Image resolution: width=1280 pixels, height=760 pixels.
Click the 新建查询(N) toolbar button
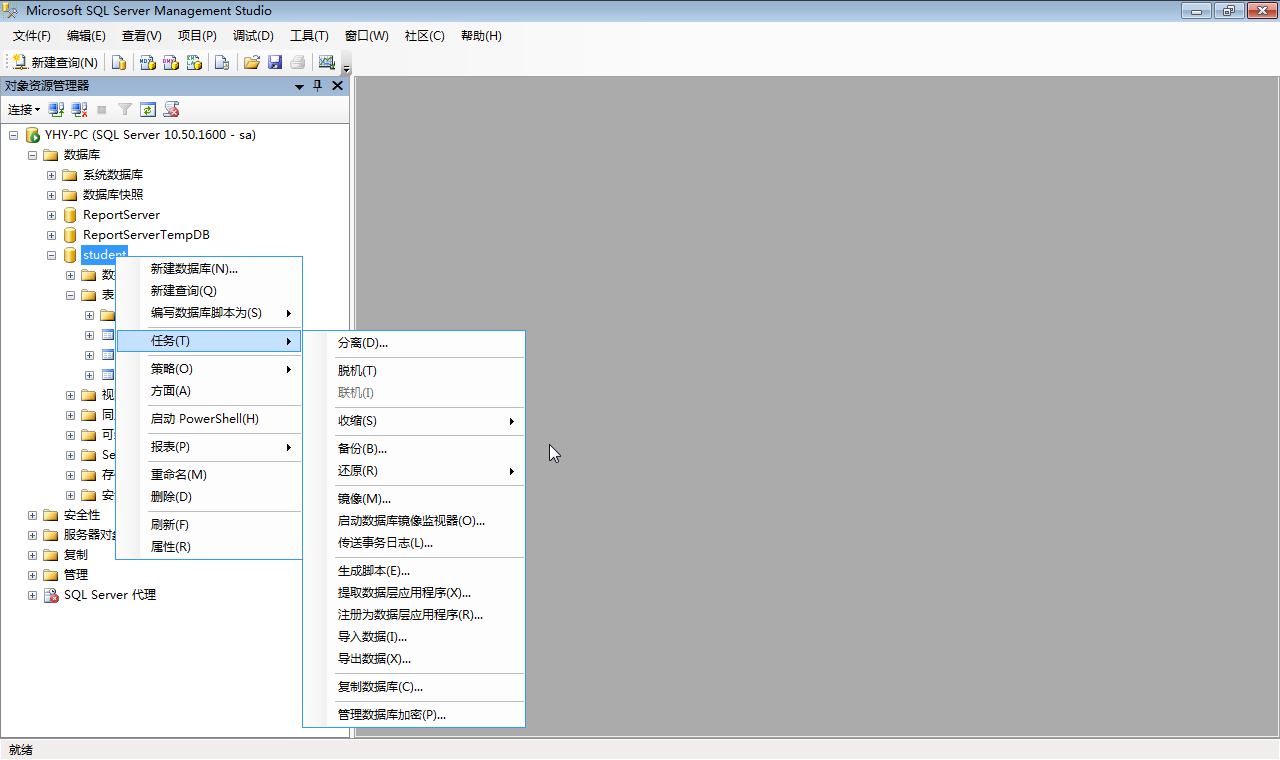(55, 62)
